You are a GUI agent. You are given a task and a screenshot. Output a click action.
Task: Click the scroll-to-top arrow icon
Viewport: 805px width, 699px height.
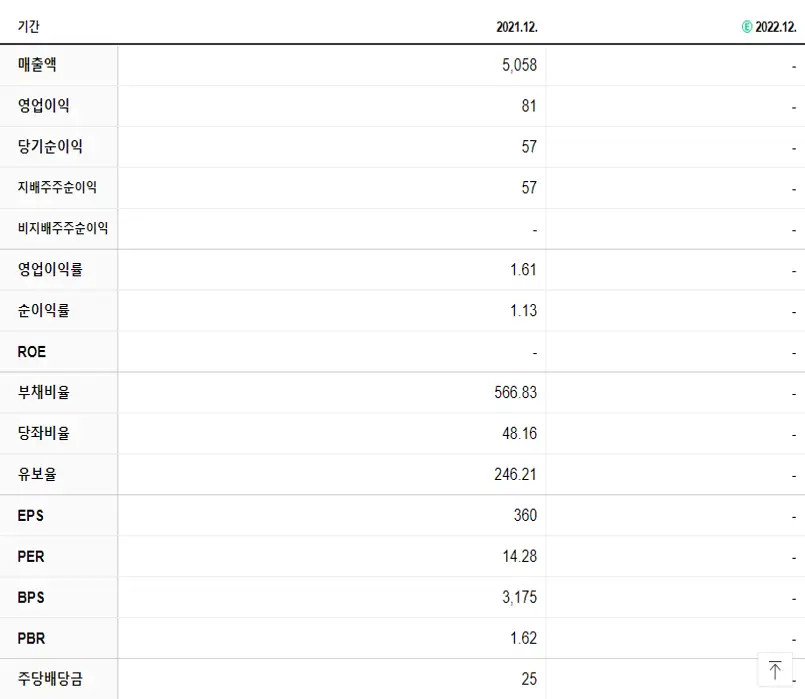(x=775, y=670)
